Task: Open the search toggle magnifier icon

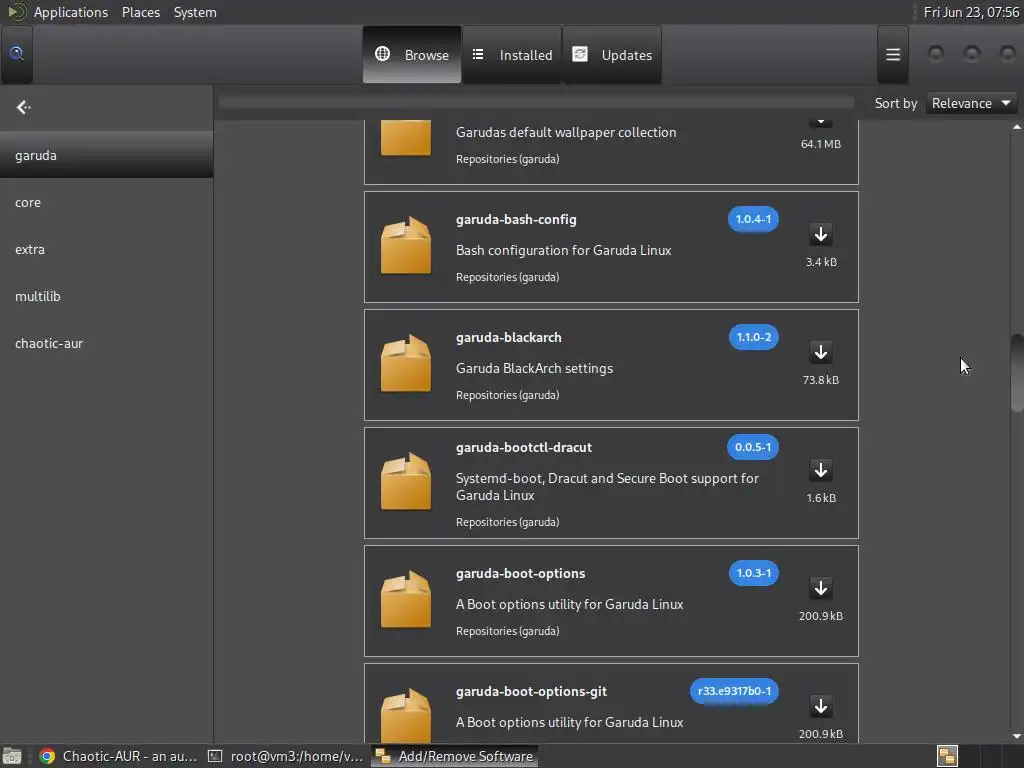Action: tap(16, 54)
